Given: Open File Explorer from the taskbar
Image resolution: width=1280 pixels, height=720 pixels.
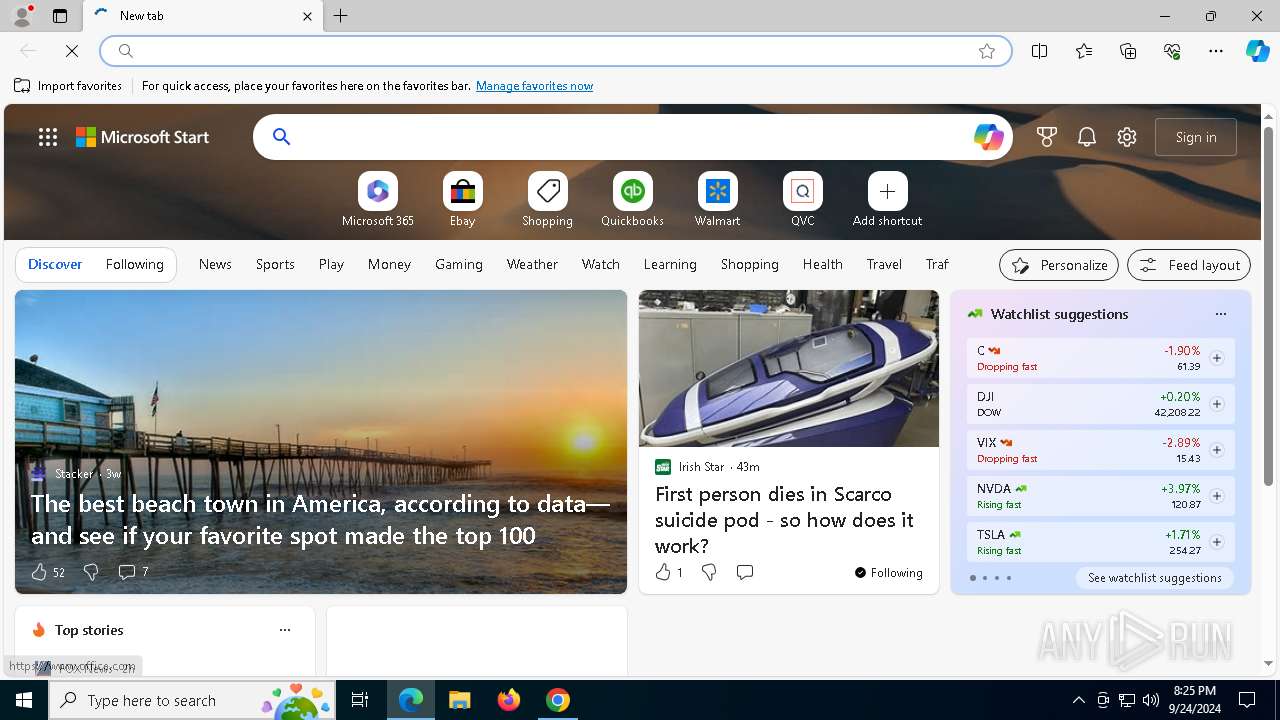Looking at the screenshot, I should tap(460, 700).
